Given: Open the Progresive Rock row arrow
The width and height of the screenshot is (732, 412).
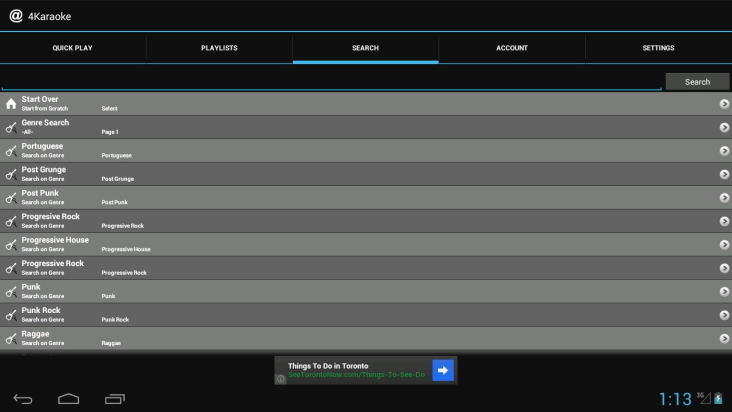Looking at the screenshot, I should [724, 221].
